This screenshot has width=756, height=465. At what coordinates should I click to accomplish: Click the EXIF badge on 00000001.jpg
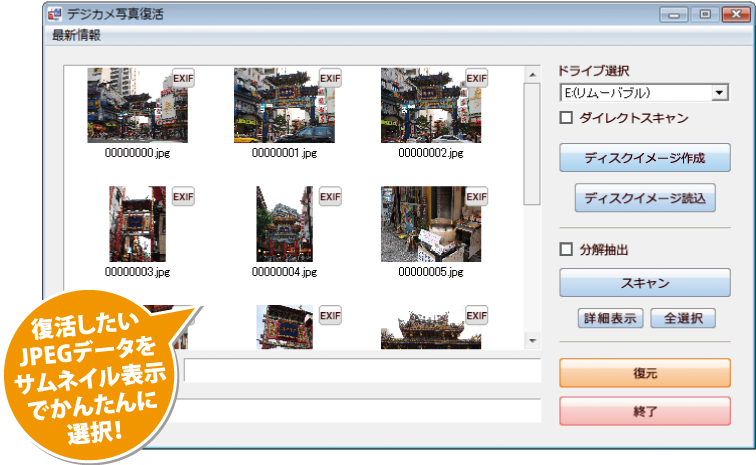click(x=330, y=79)
